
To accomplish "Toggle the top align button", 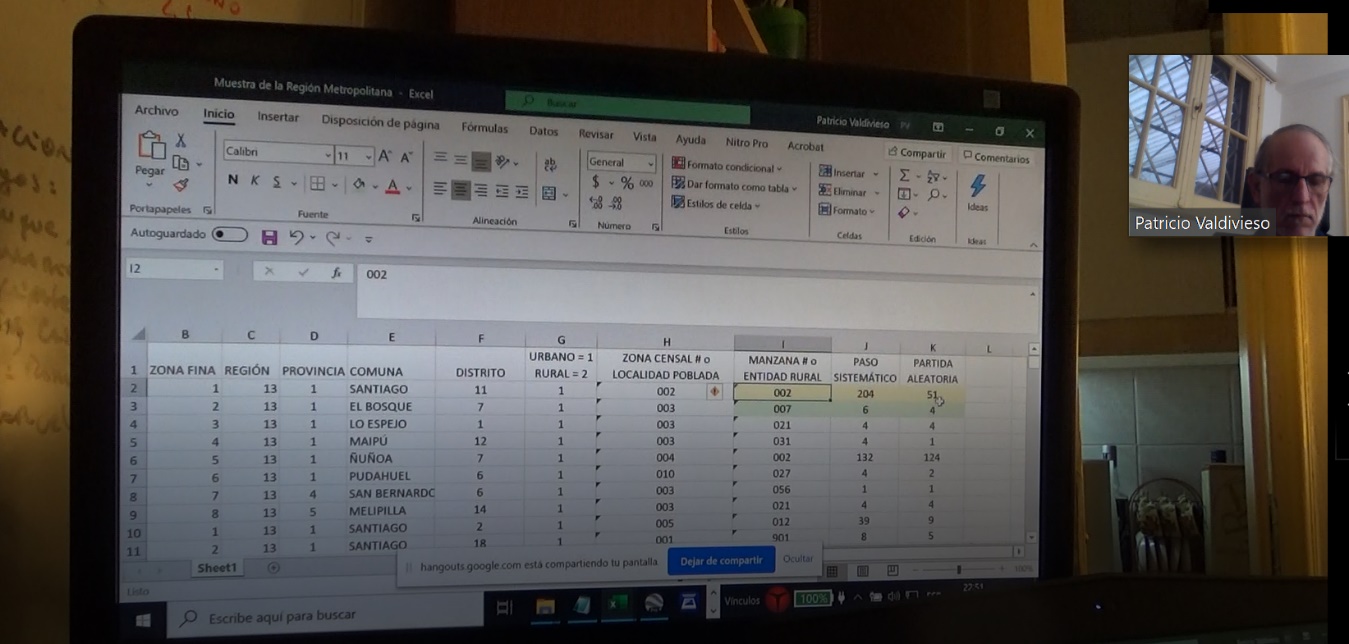I will [x=440, y=158].
